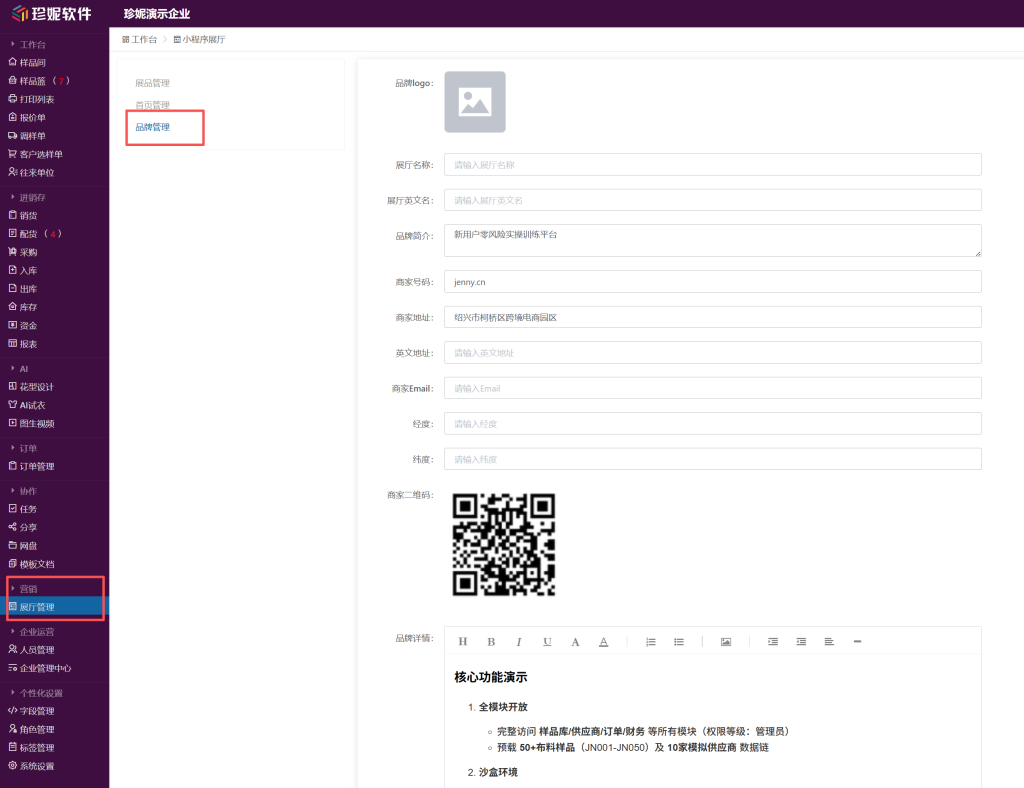Viewport: 1024px width, 788px height.
Task: Click the 商家Email input field
Action: click(x=712, y=388)
